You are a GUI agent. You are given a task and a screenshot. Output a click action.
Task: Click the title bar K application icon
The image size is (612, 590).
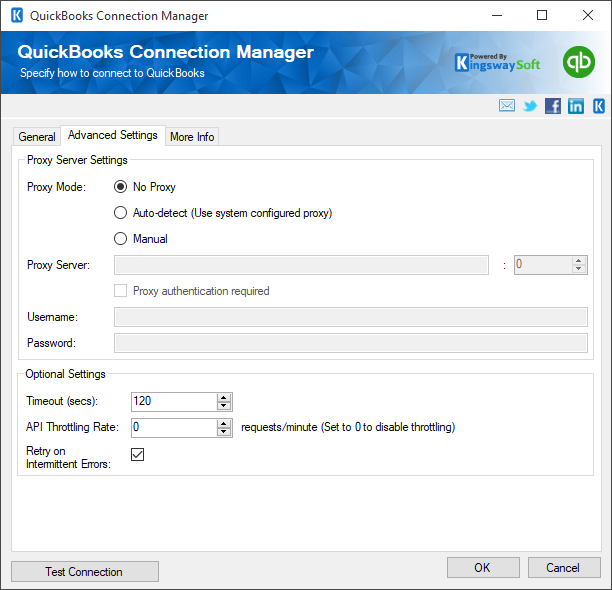(17, 16)
